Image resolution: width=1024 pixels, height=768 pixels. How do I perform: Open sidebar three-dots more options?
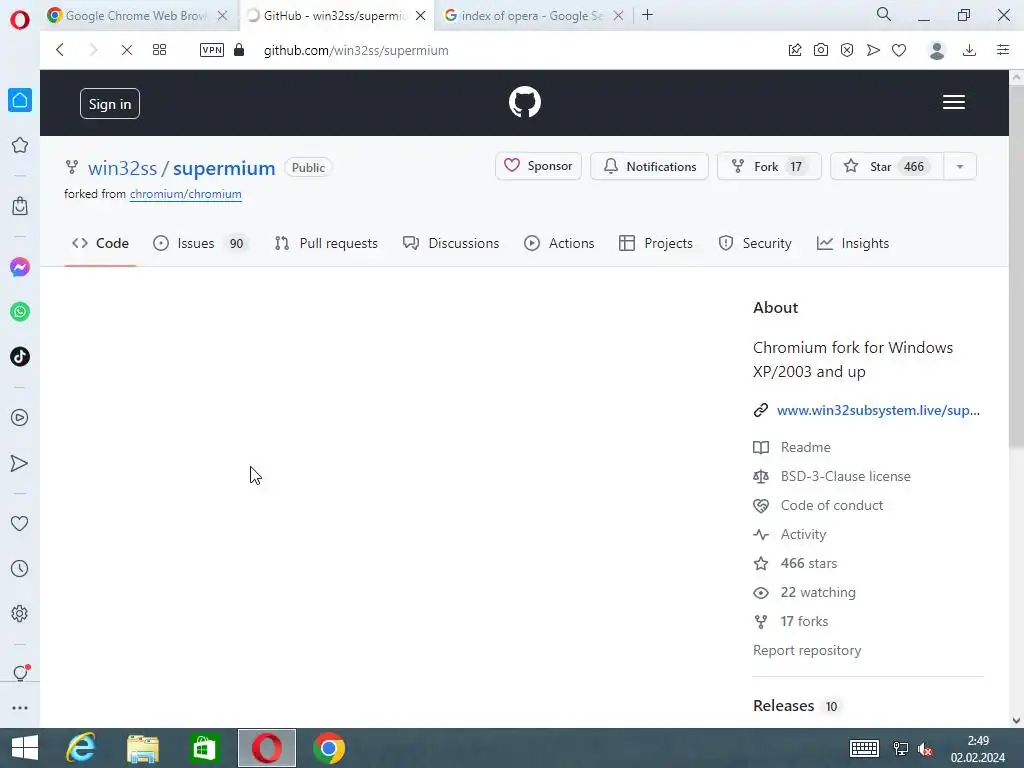[x=20, y=708]
